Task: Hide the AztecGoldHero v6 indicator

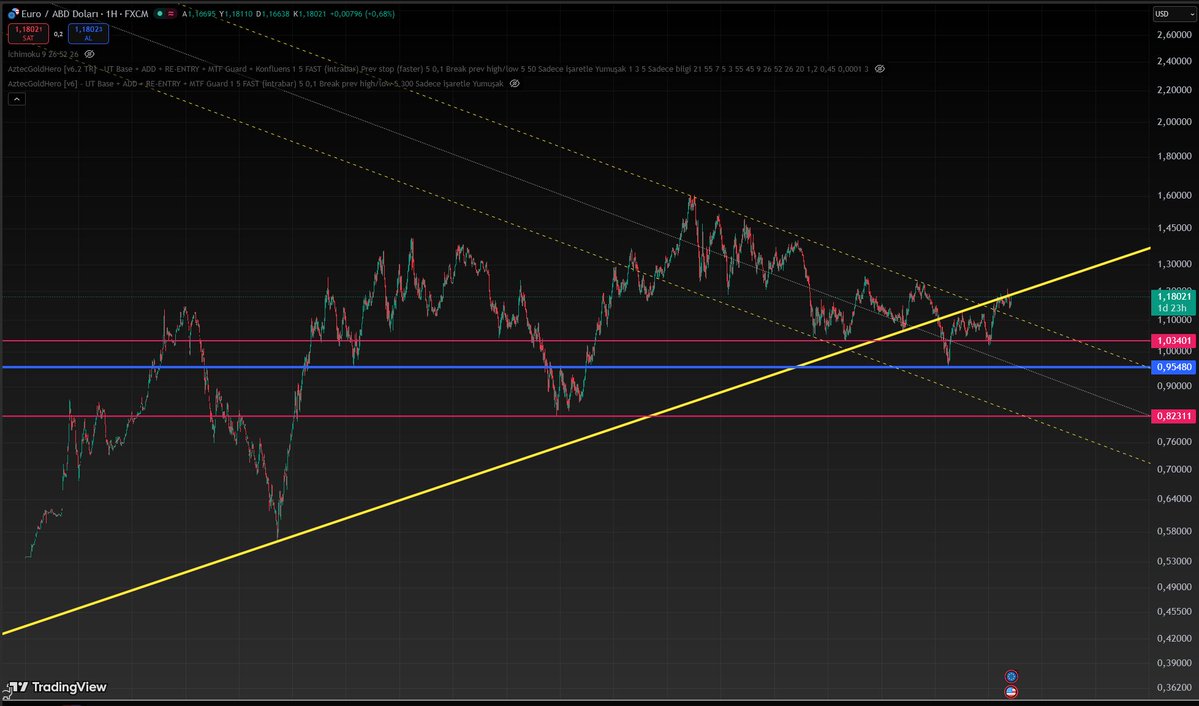Action: [514, 84]
